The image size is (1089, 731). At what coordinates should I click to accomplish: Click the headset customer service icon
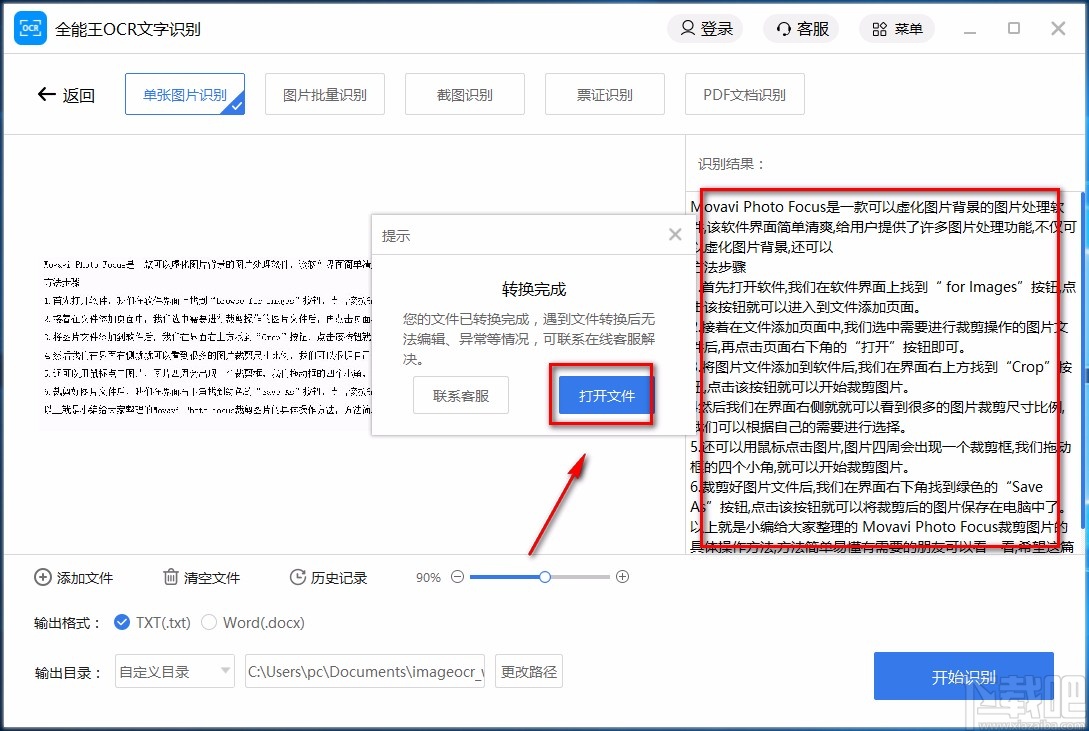click(x=783, y=28)
